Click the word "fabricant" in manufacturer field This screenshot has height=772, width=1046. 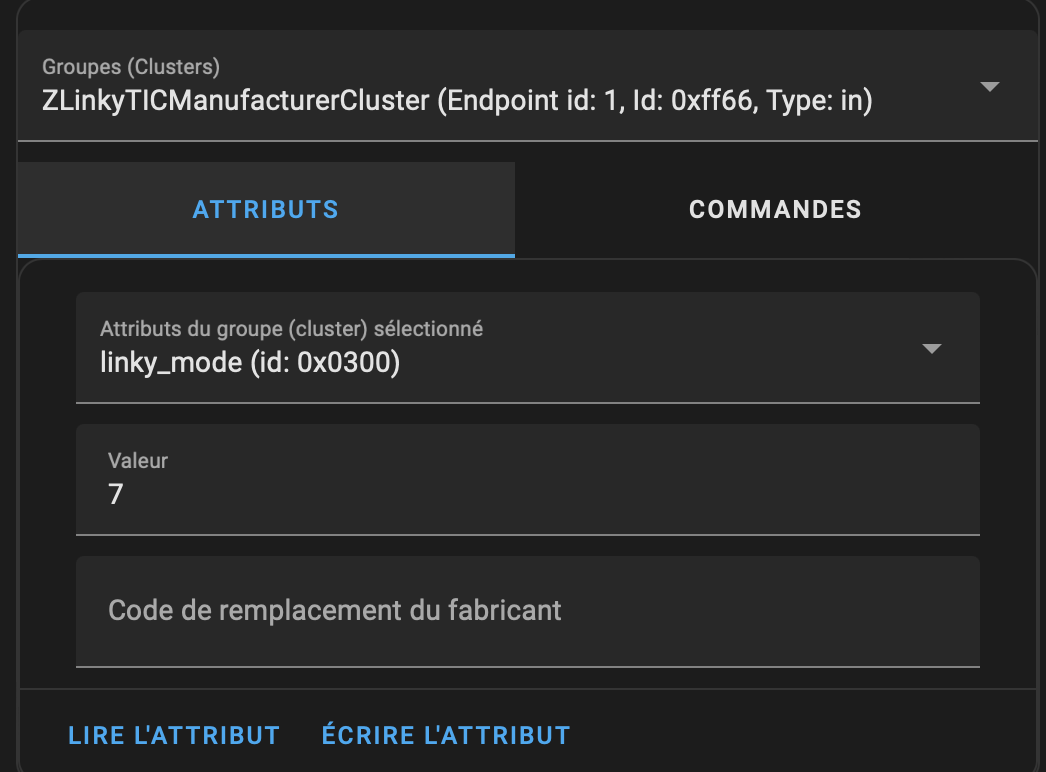click(x=507, y=610)
